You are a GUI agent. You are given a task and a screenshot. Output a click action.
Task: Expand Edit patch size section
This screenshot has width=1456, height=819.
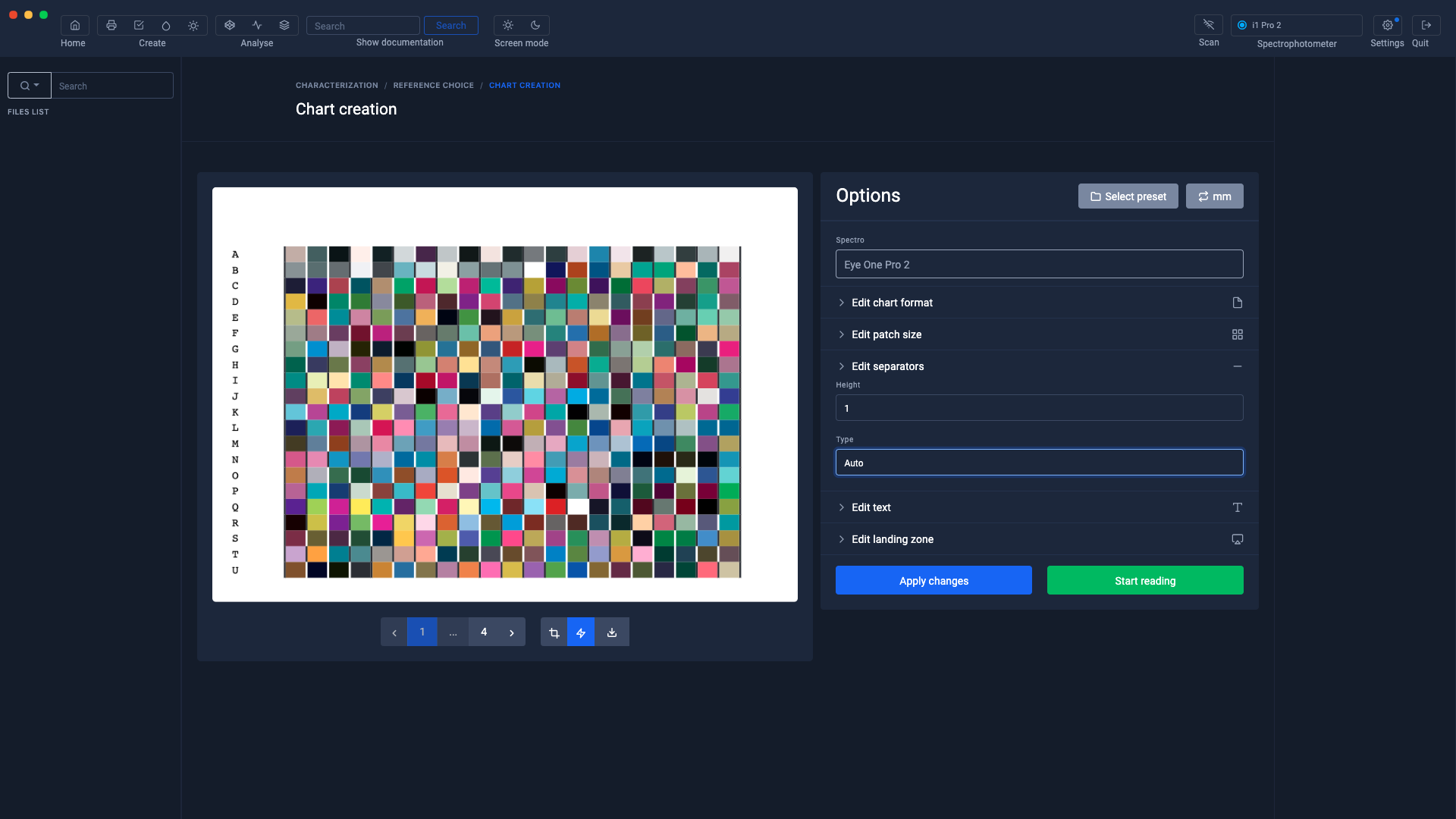(x=1040, y=334)
